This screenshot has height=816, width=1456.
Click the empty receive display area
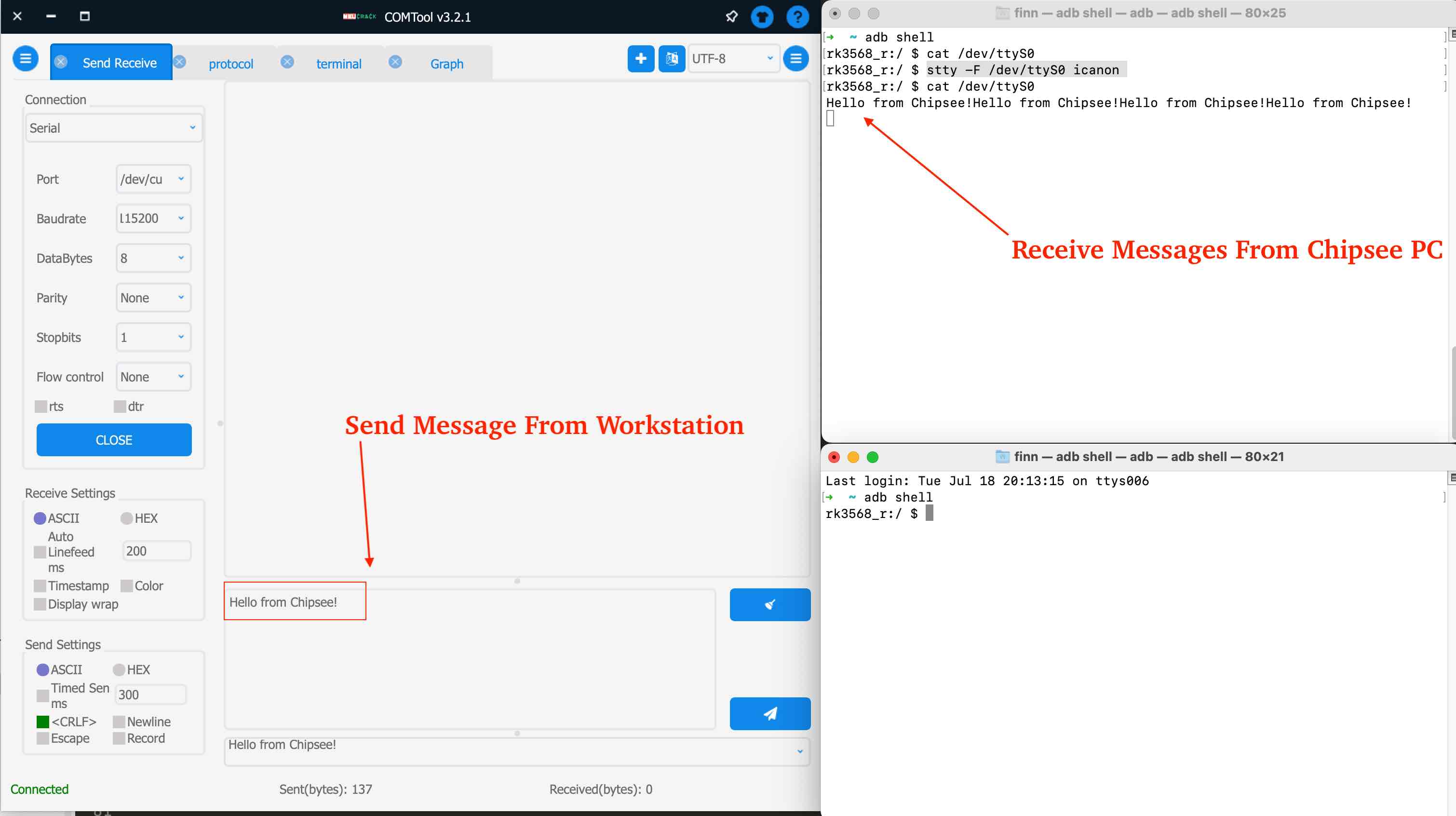coord(517,329)
